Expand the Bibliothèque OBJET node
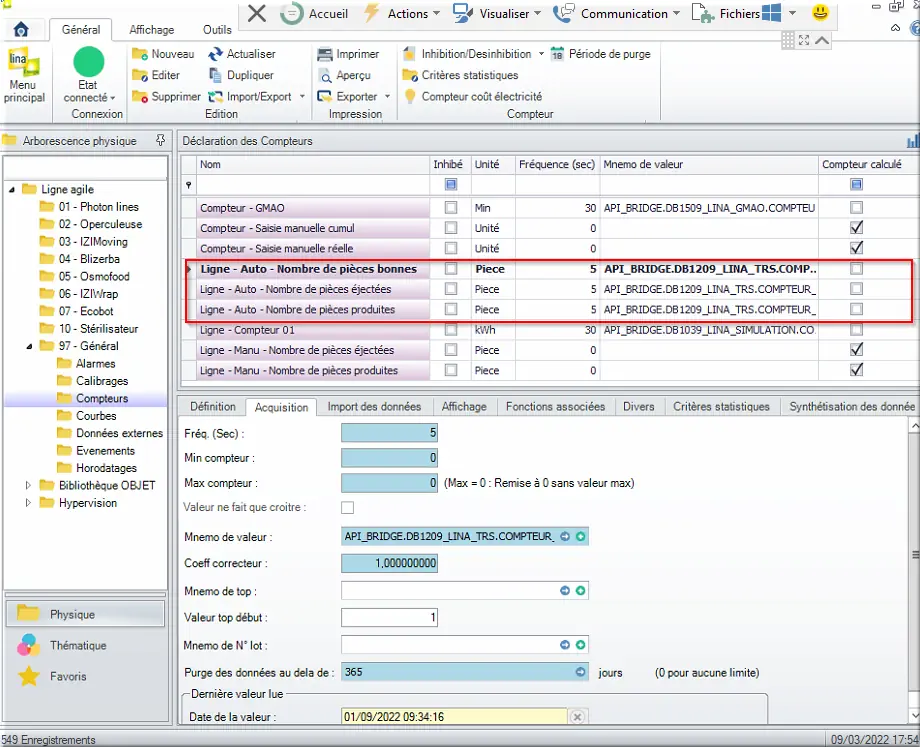This screenshot has height=747, width=920. click(28, 485)
